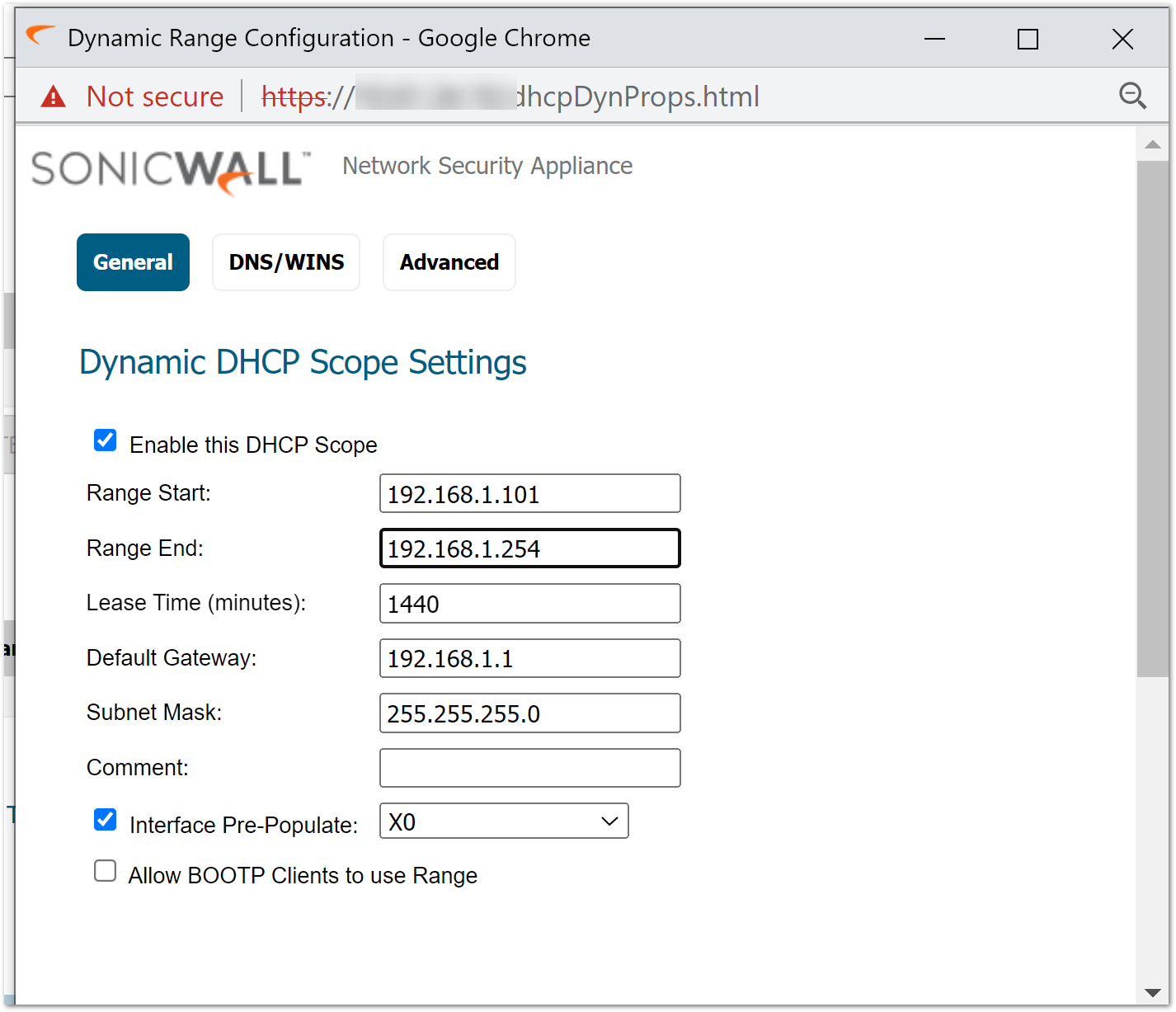The image size is (1176, 1012).
Task: Click the empty Comment field
Action: (x=529, y=768)
